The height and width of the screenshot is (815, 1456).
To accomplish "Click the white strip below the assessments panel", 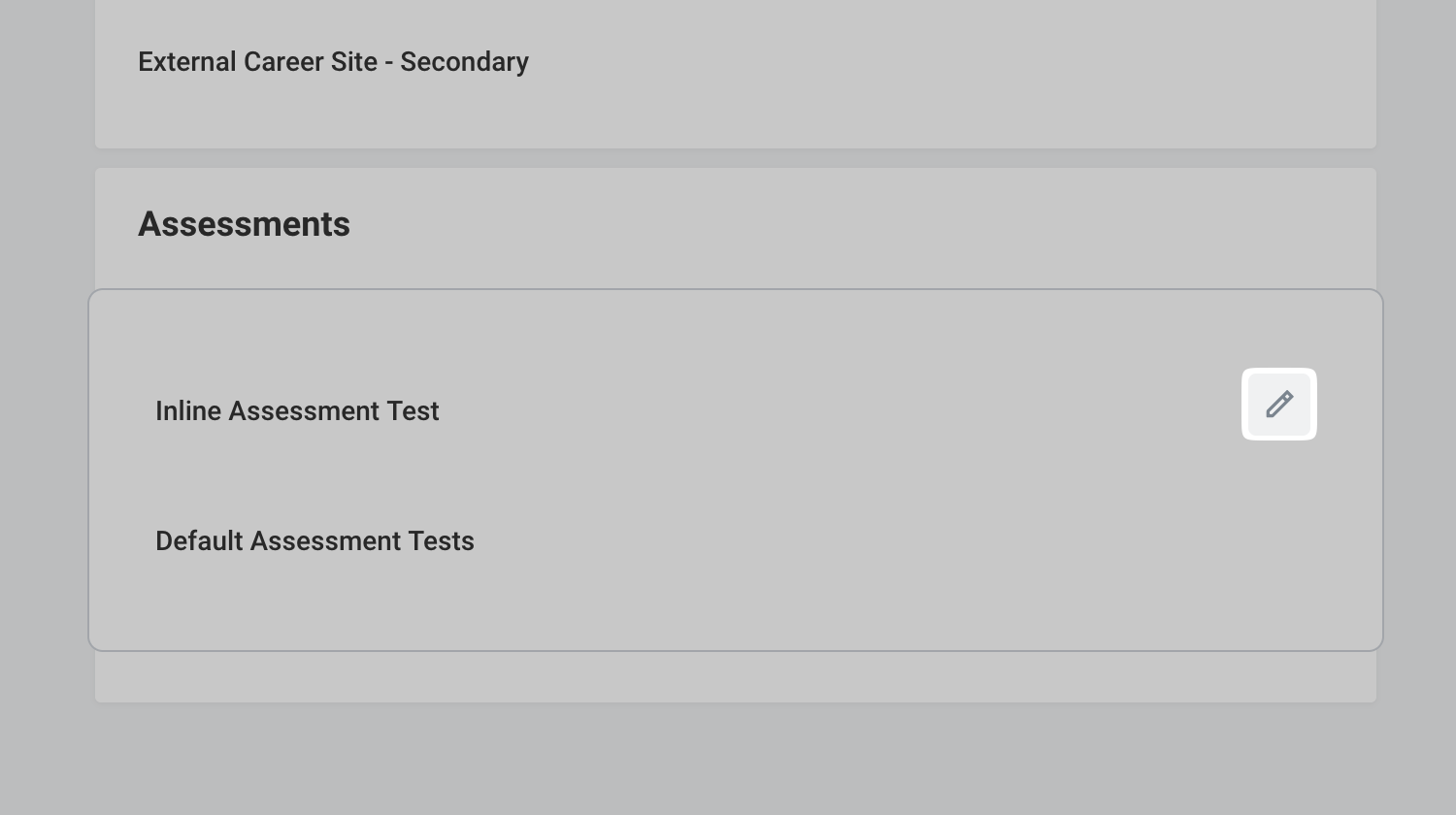I will (x=736, y=677).
